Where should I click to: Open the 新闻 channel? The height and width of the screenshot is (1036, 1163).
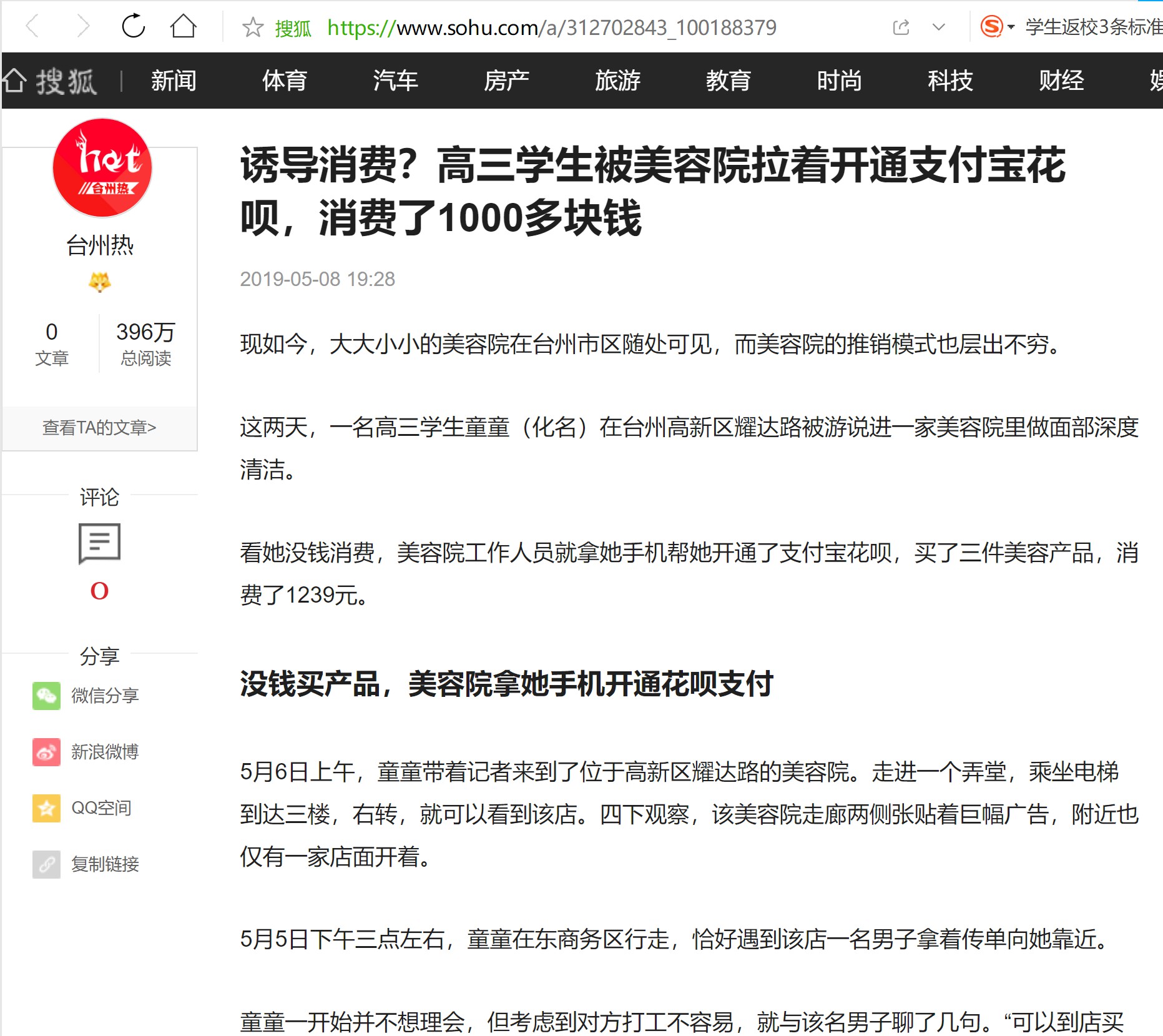(174, 81)
